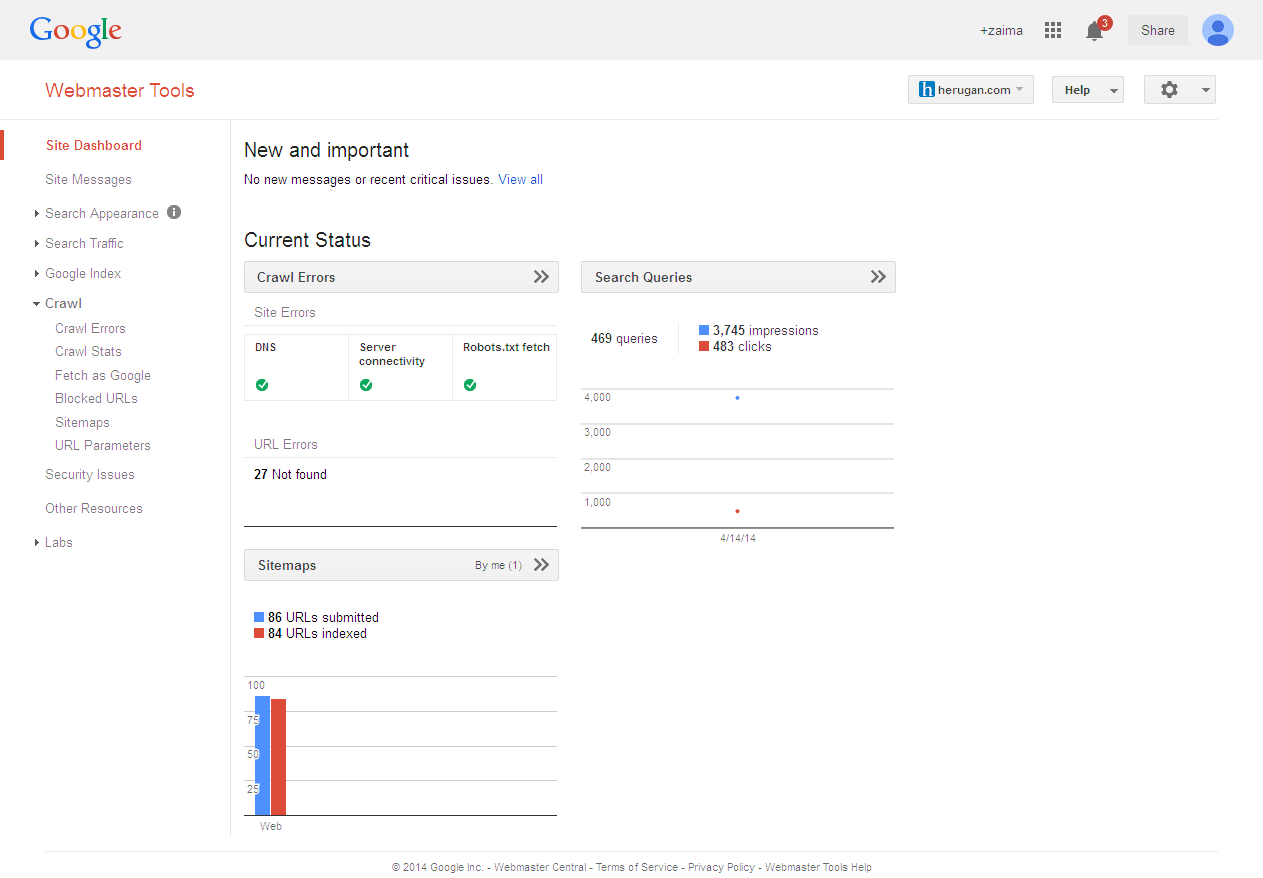Click the Robots.txt fetch cell label
1263x878 pixels.
click(x=506, y=347)
